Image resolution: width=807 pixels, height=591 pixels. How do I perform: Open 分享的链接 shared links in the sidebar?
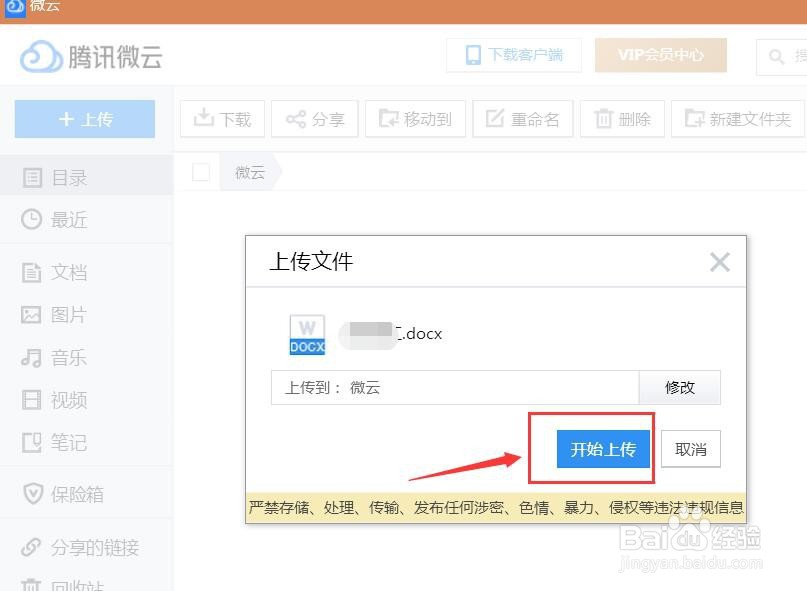coord(86,547)
